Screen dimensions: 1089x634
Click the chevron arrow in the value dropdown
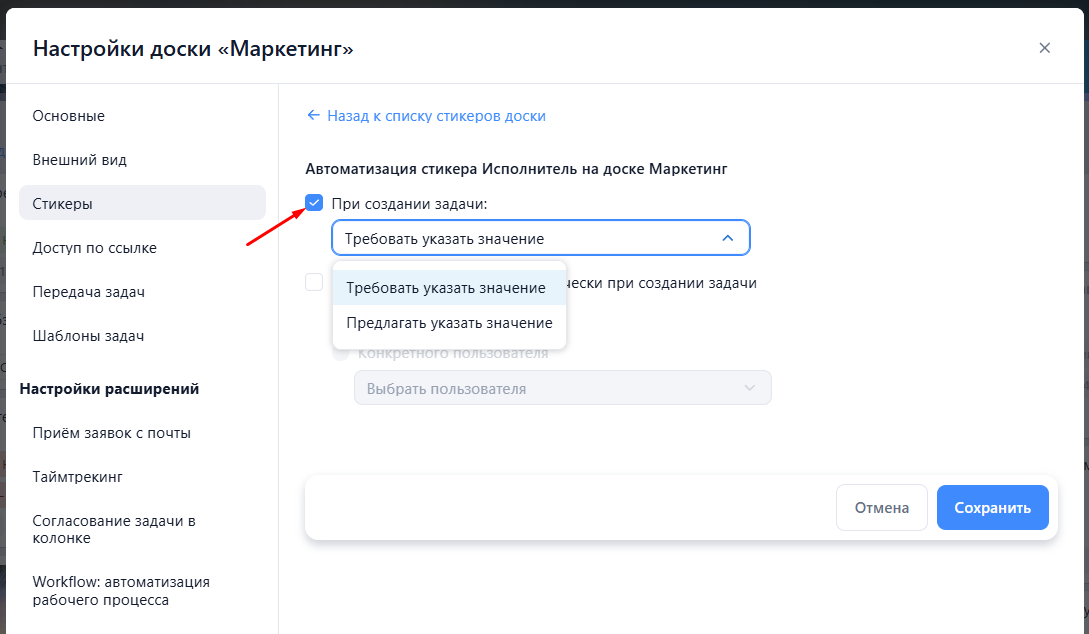[x=727, y=238]
